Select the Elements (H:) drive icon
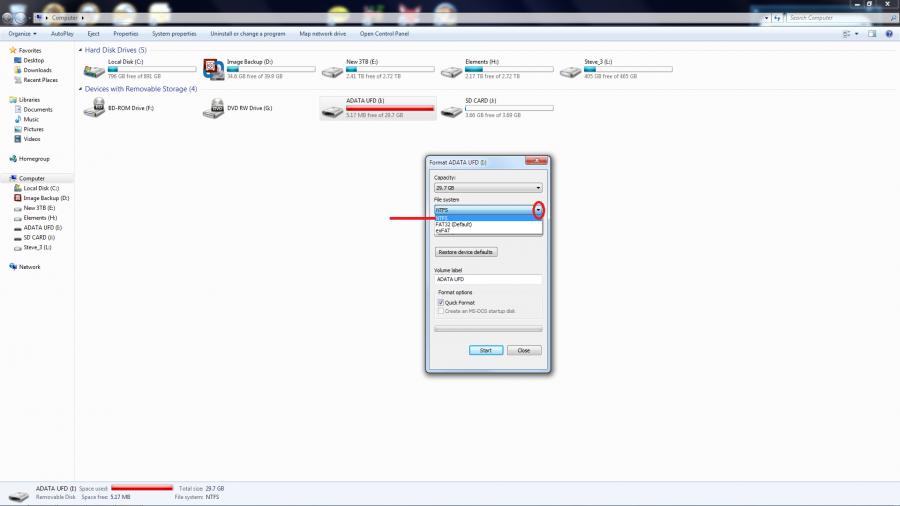Viewport: 900px width, 506px height. point(451,72)
